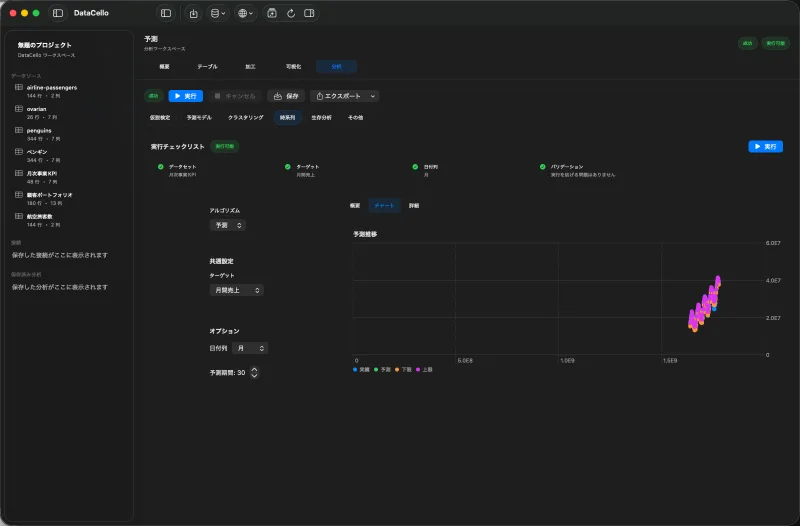This screenshot has height=526, width=800.
Task: Open the 生存分析 analysis category
Action: [x=321, y=117]
